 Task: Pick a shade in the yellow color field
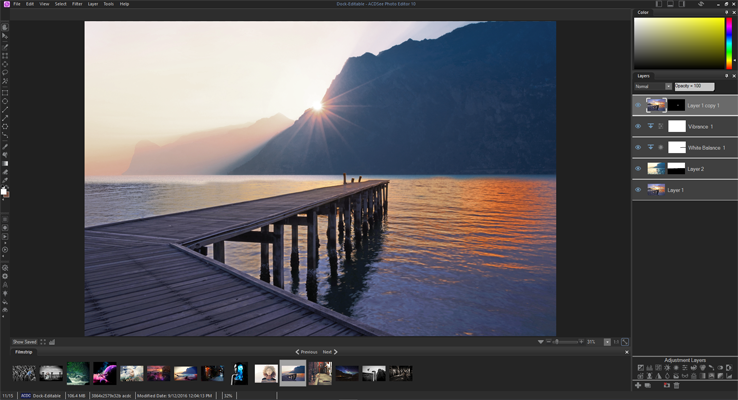679,43
